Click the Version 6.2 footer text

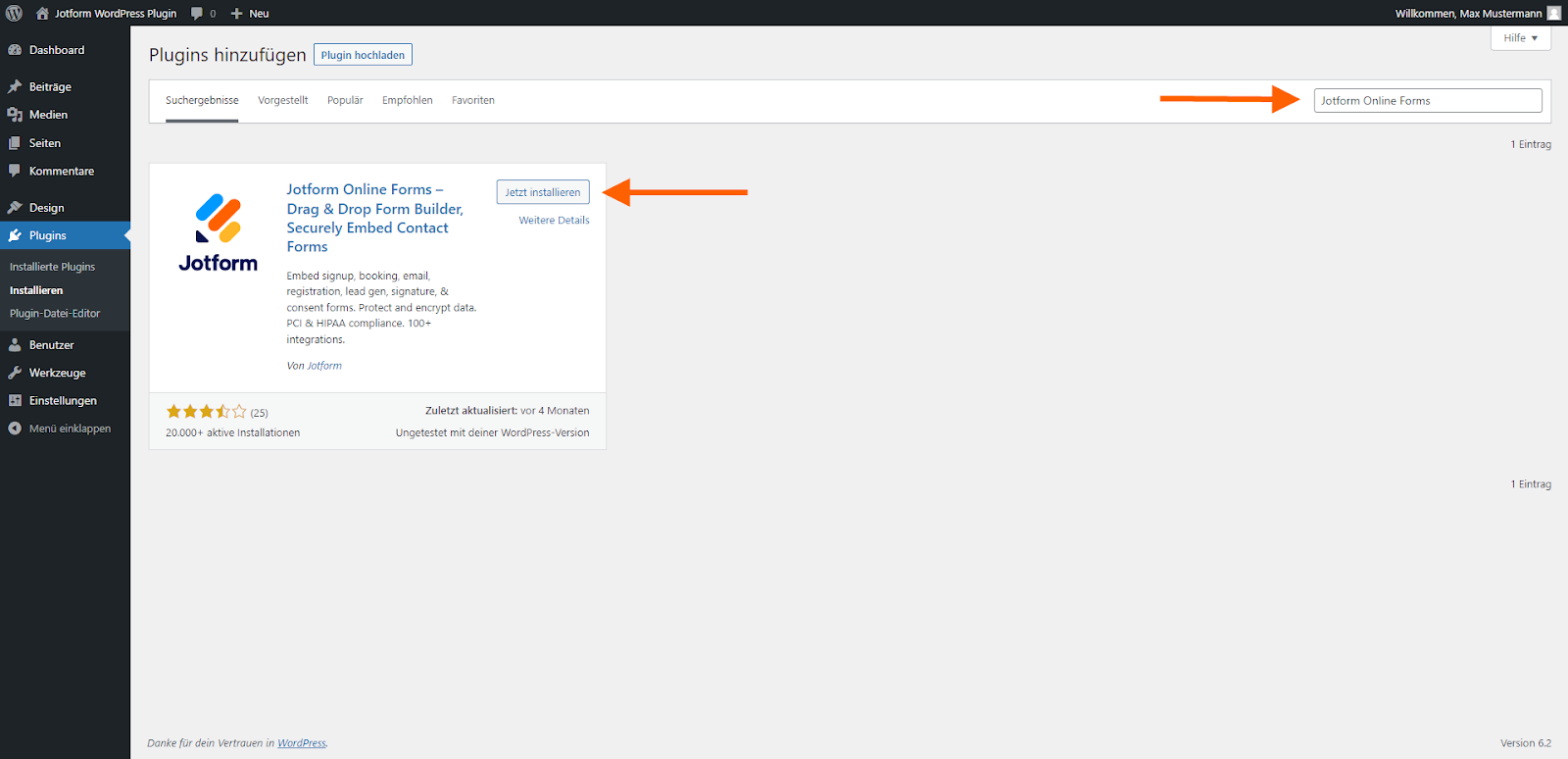pos(1526,743)
